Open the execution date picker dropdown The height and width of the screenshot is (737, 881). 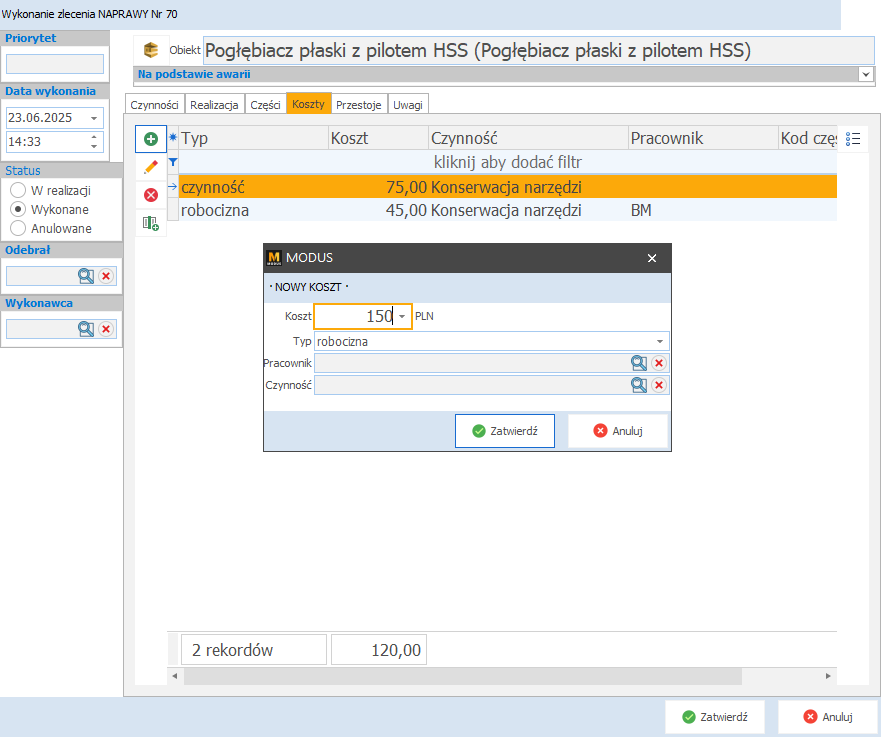click(94, 118)
